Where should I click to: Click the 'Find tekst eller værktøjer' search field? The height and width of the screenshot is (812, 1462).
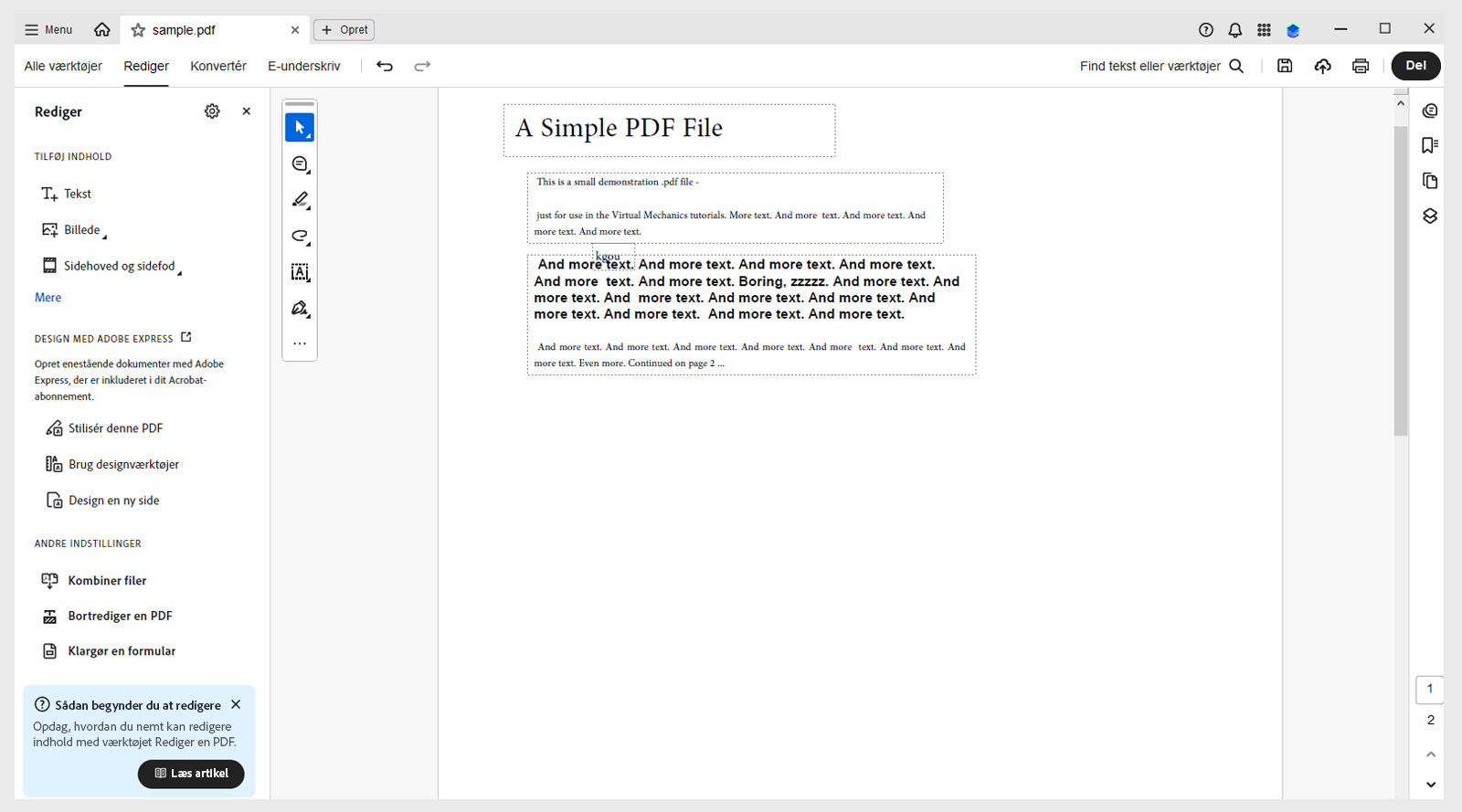pos(1149,66)
